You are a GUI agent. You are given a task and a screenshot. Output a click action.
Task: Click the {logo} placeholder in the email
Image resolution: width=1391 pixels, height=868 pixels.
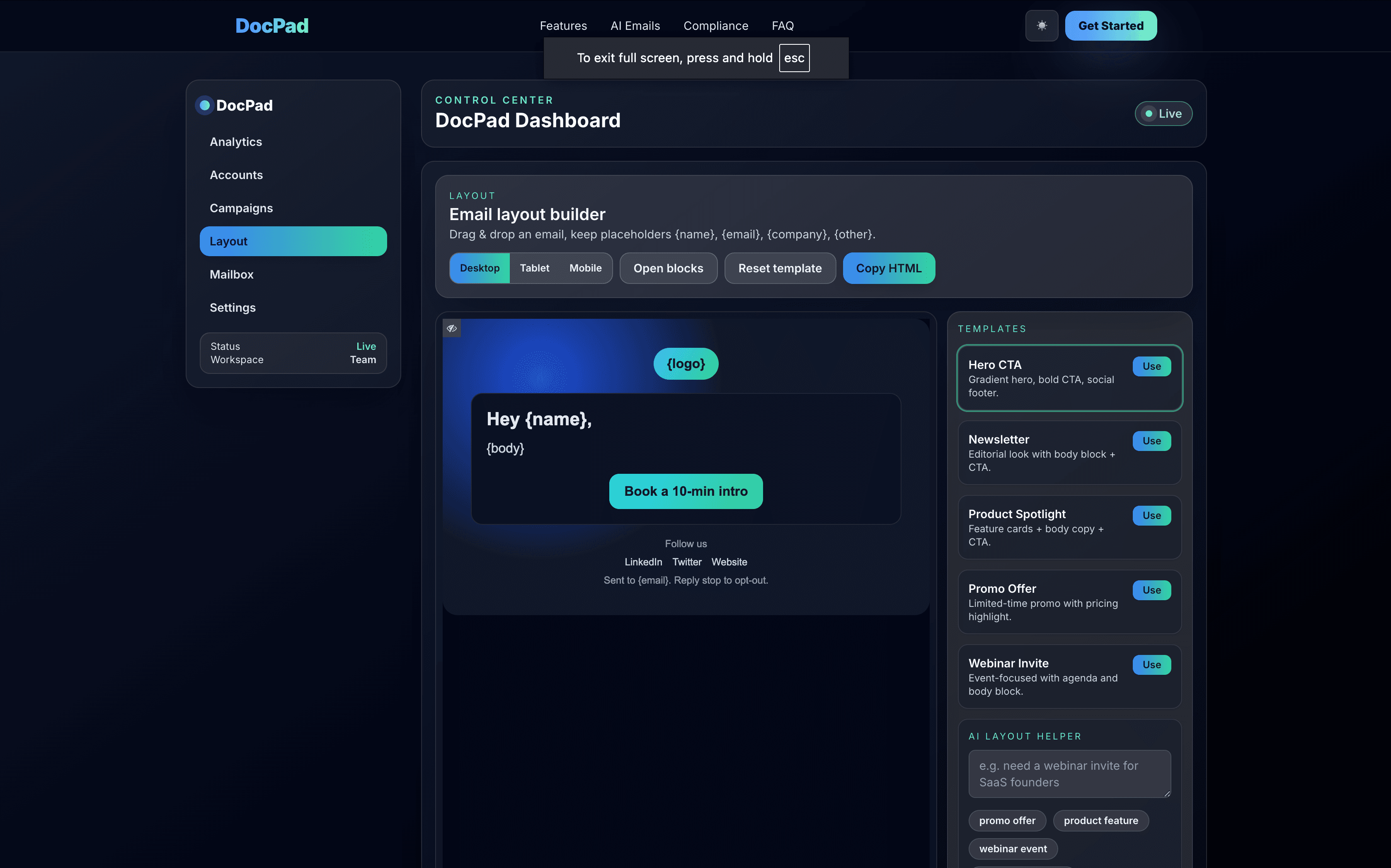pyautogui.click(x=686, y=364)
